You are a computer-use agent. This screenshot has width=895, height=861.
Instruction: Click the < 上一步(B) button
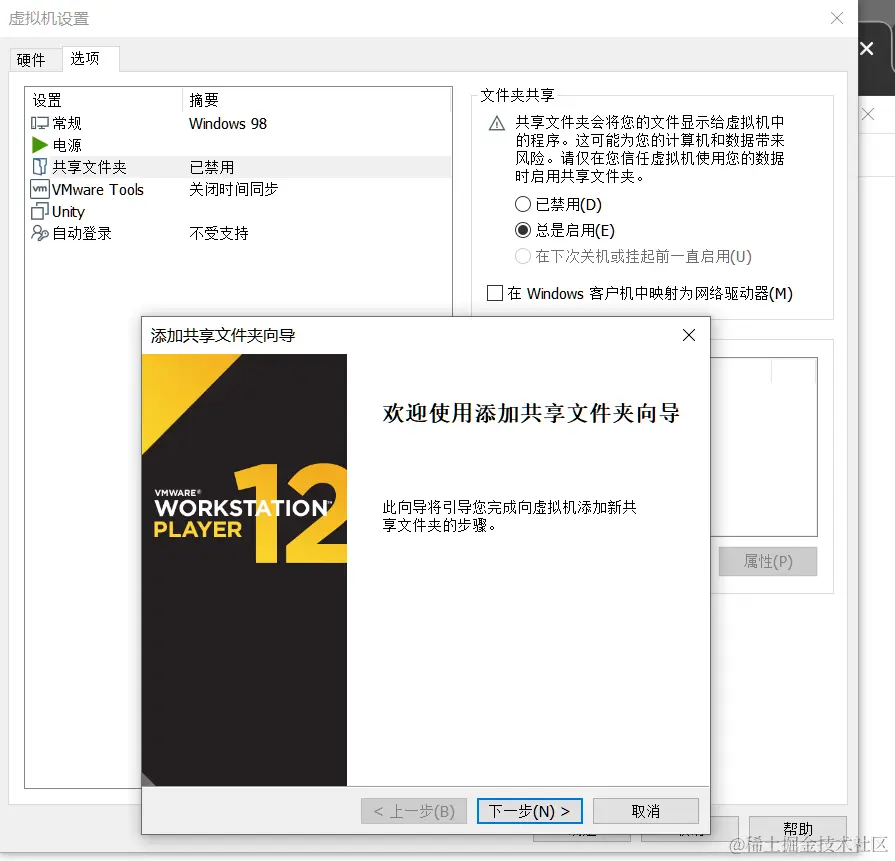coord(414,811)
